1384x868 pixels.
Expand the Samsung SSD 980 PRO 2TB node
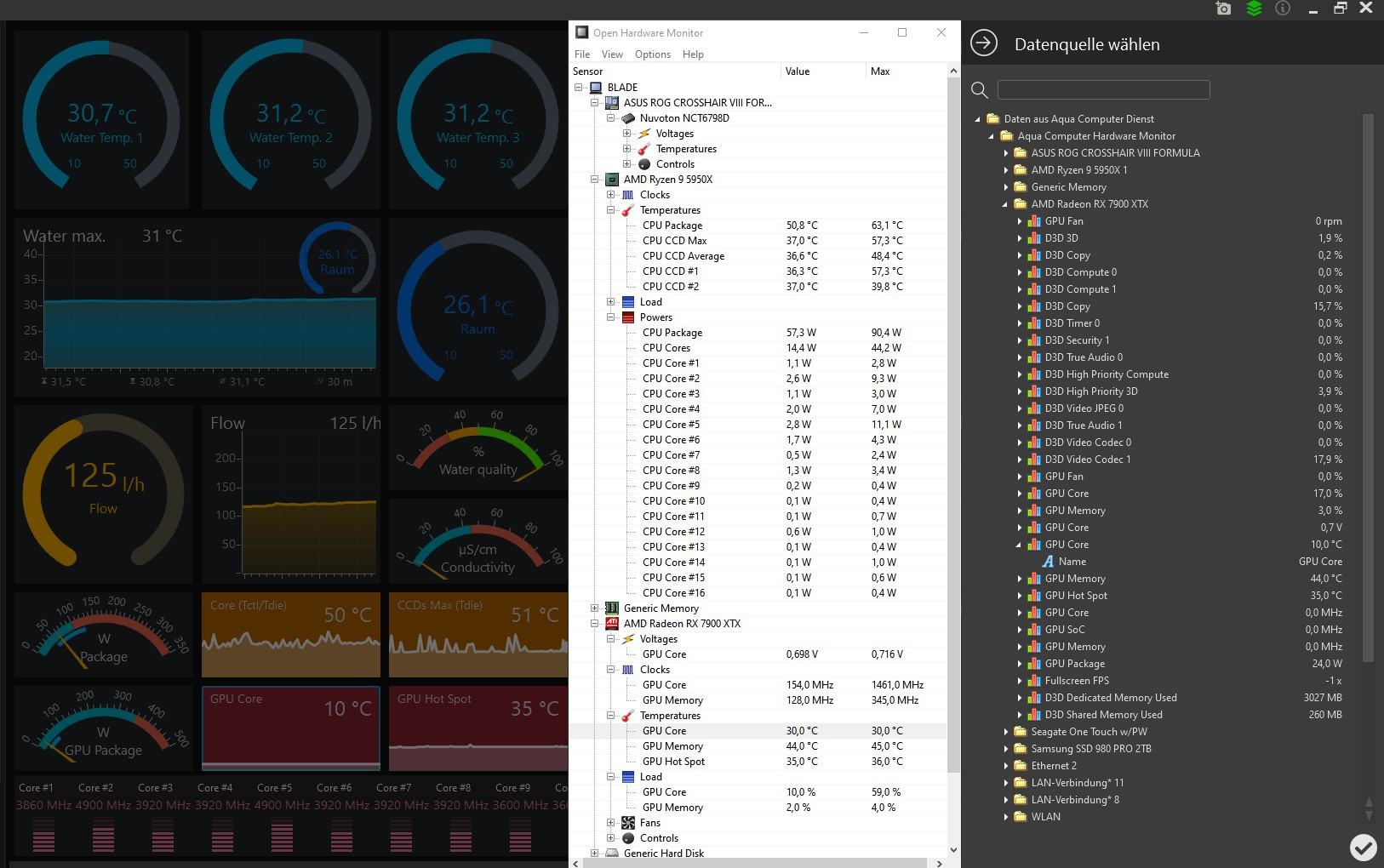(1005, 749)
